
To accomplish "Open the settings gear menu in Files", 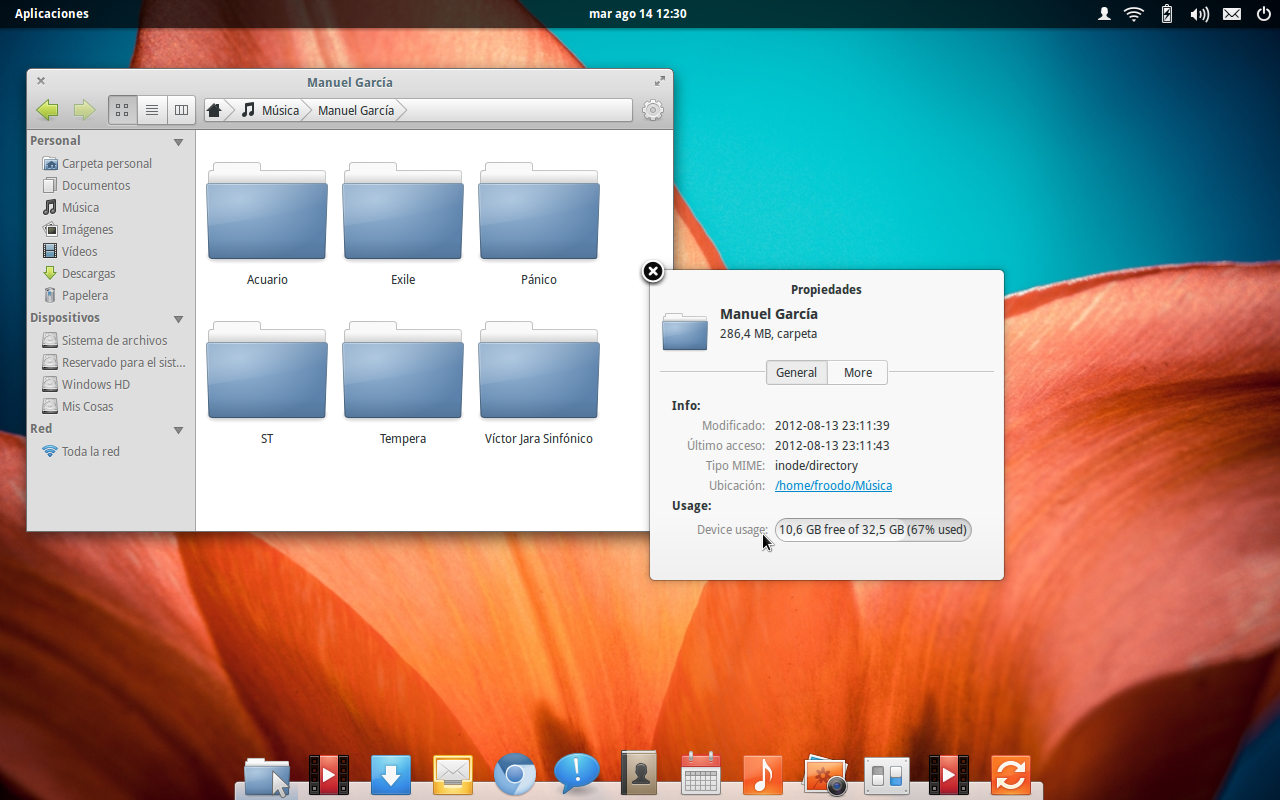I will click(x=653, y=110).
